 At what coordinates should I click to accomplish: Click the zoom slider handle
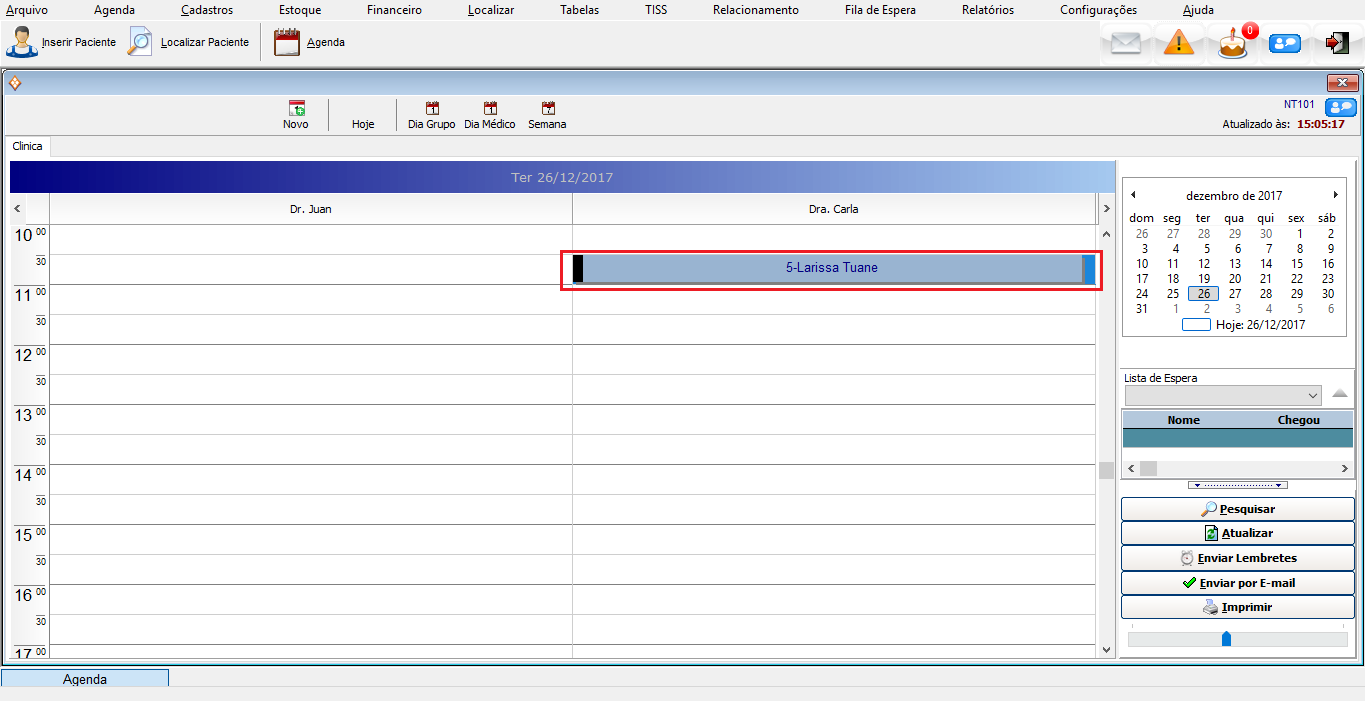coord(1226,638)
